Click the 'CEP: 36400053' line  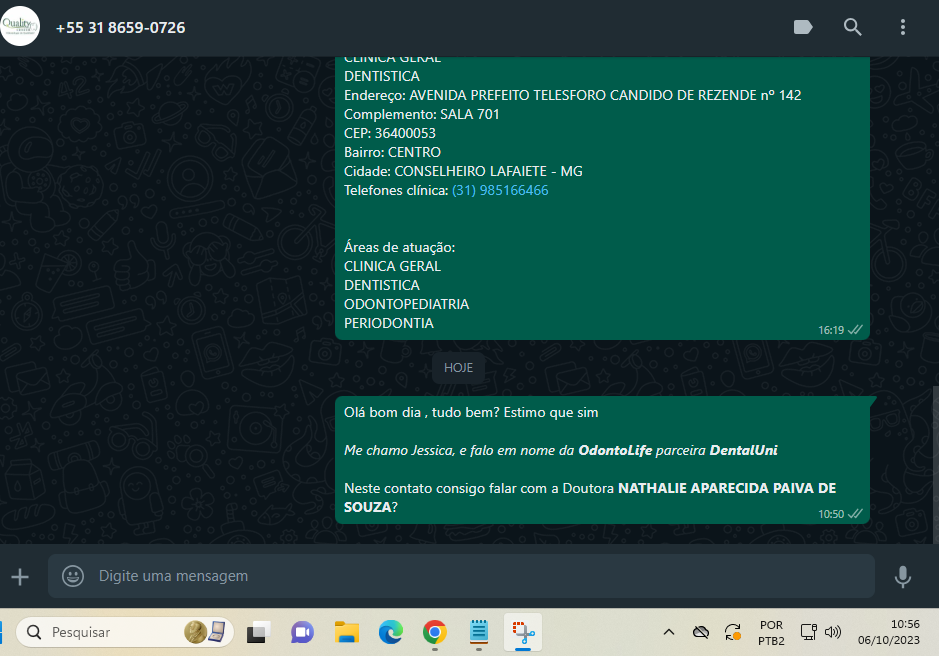pyautogui.click(x=390, y=134)
